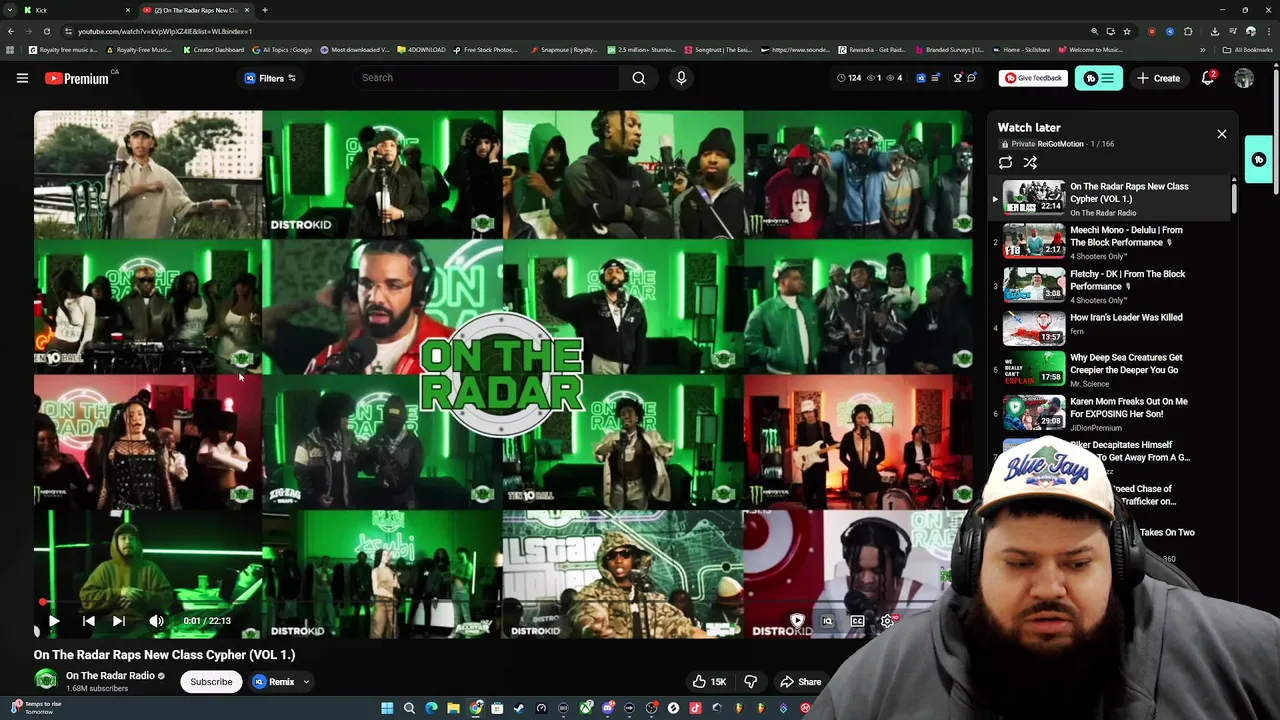1280x720 pixels.
Task: Toggle the TubeBuddy teal menu button
Action: click(x=1099, y=78)
